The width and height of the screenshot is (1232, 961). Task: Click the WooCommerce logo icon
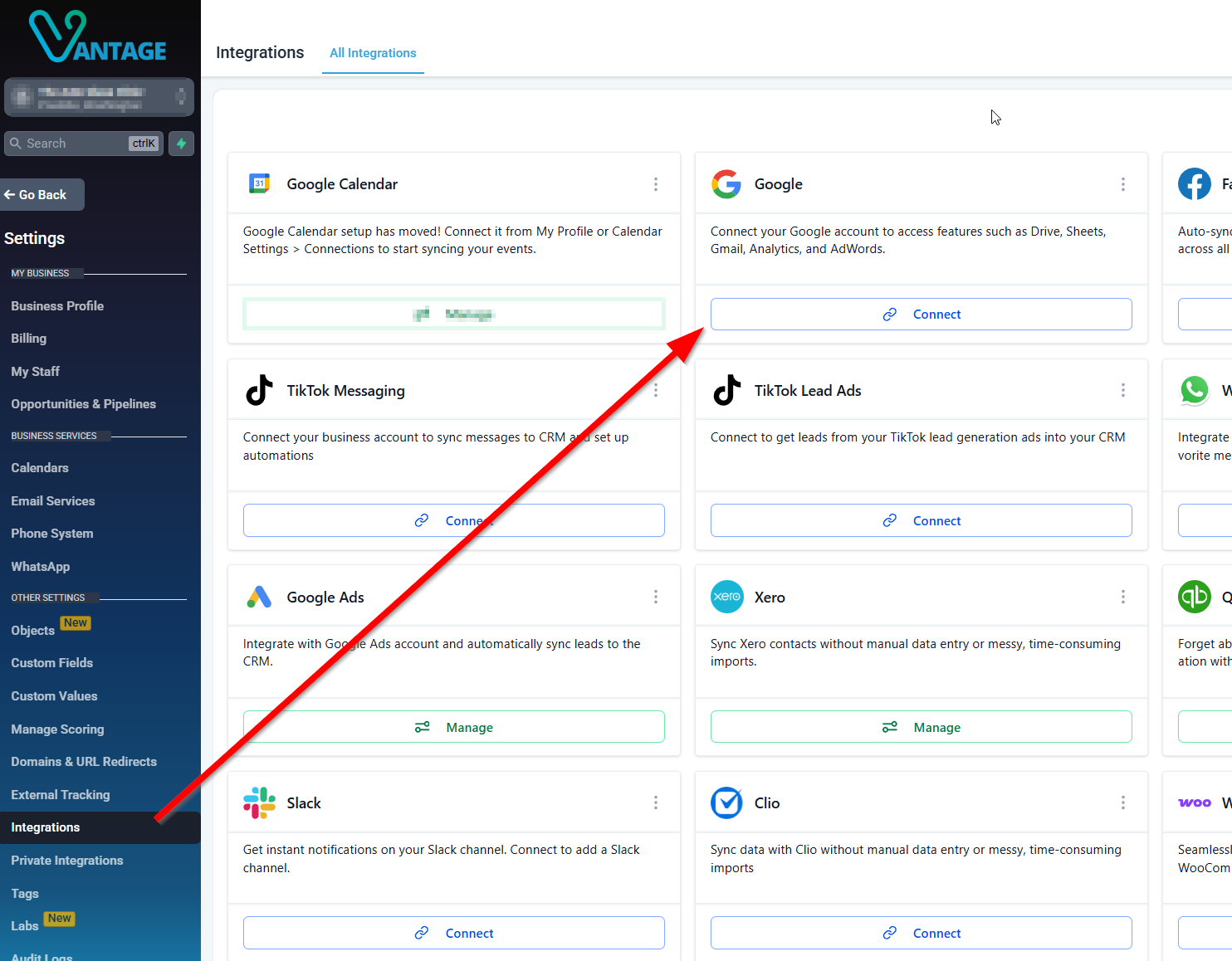pyautogui.click(x=1195, y=802)
